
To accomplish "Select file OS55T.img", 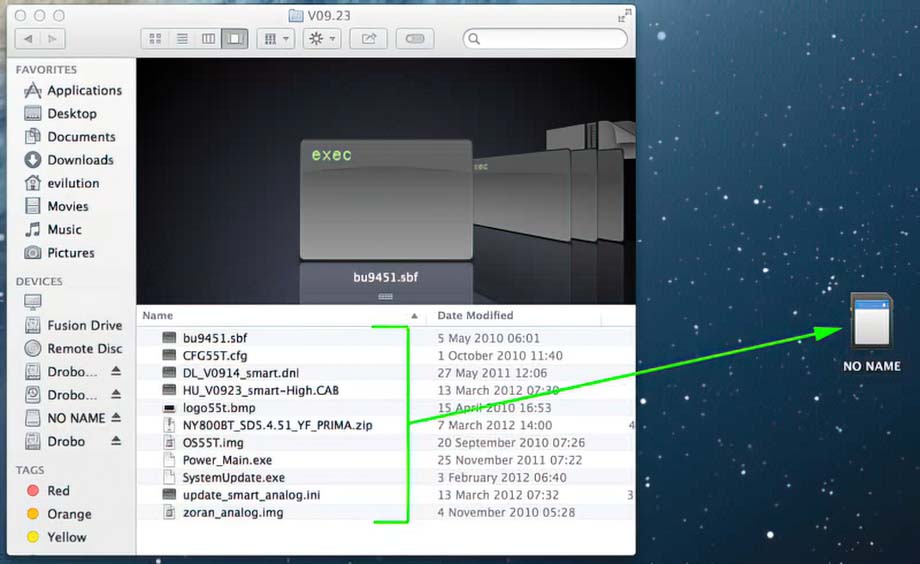I will [212, 443].
